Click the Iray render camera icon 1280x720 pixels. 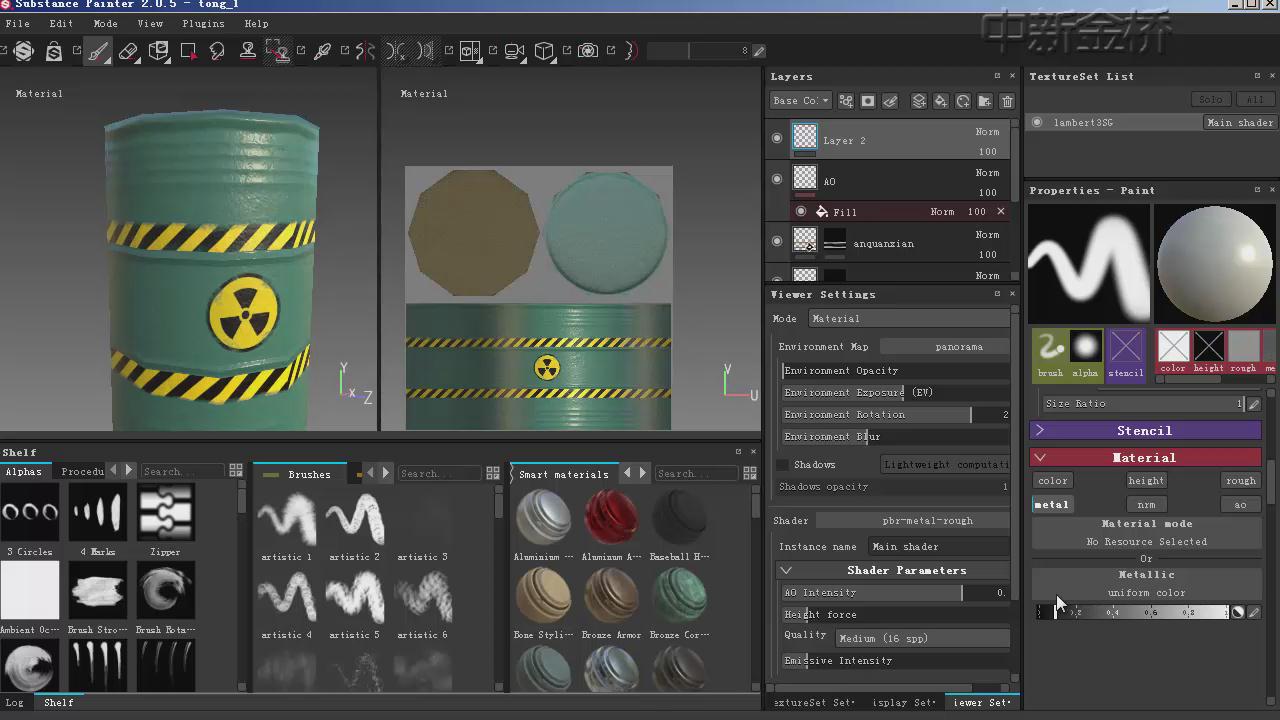click(588, 51)
